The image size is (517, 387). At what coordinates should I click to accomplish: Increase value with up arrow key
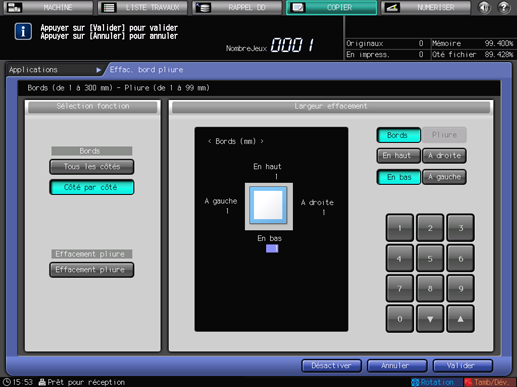460,319
